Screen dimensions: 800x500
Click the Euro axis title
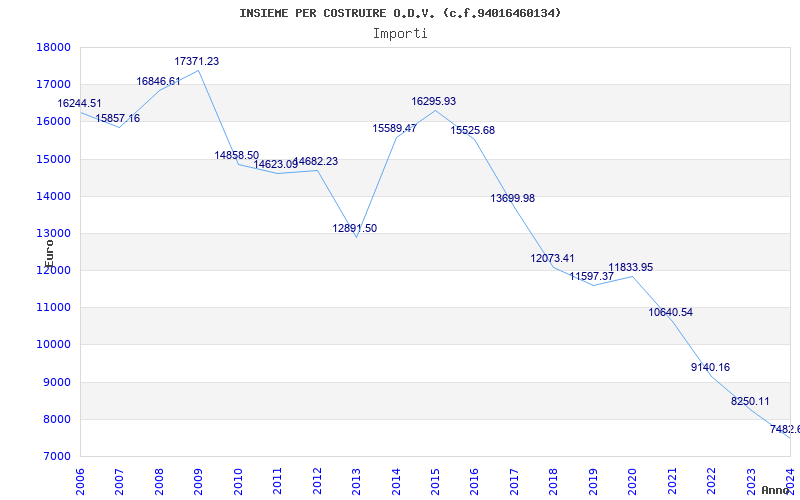click(x=48, y=253)
